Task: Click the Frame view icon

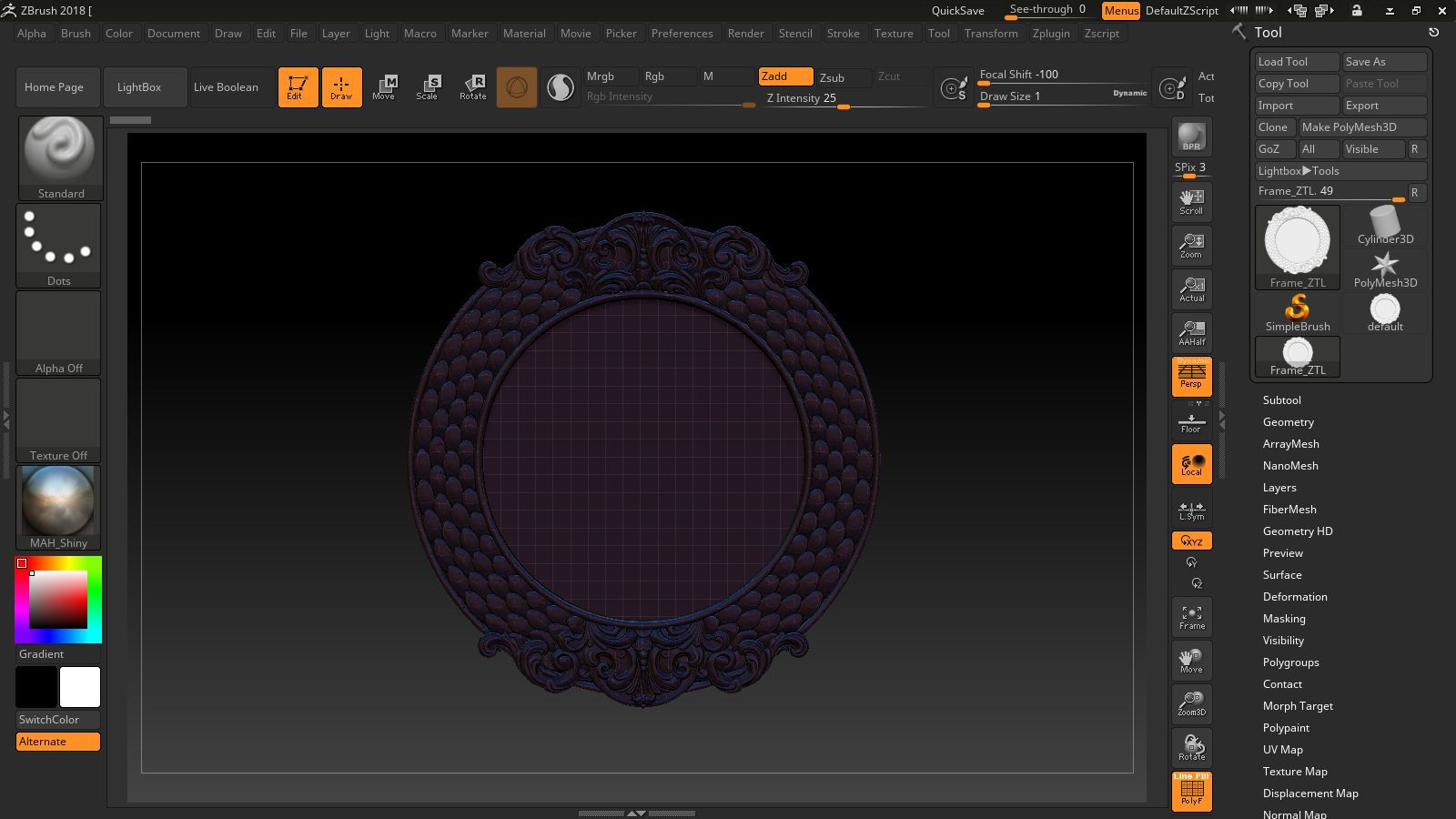Action: click(x=1191, y=617)
